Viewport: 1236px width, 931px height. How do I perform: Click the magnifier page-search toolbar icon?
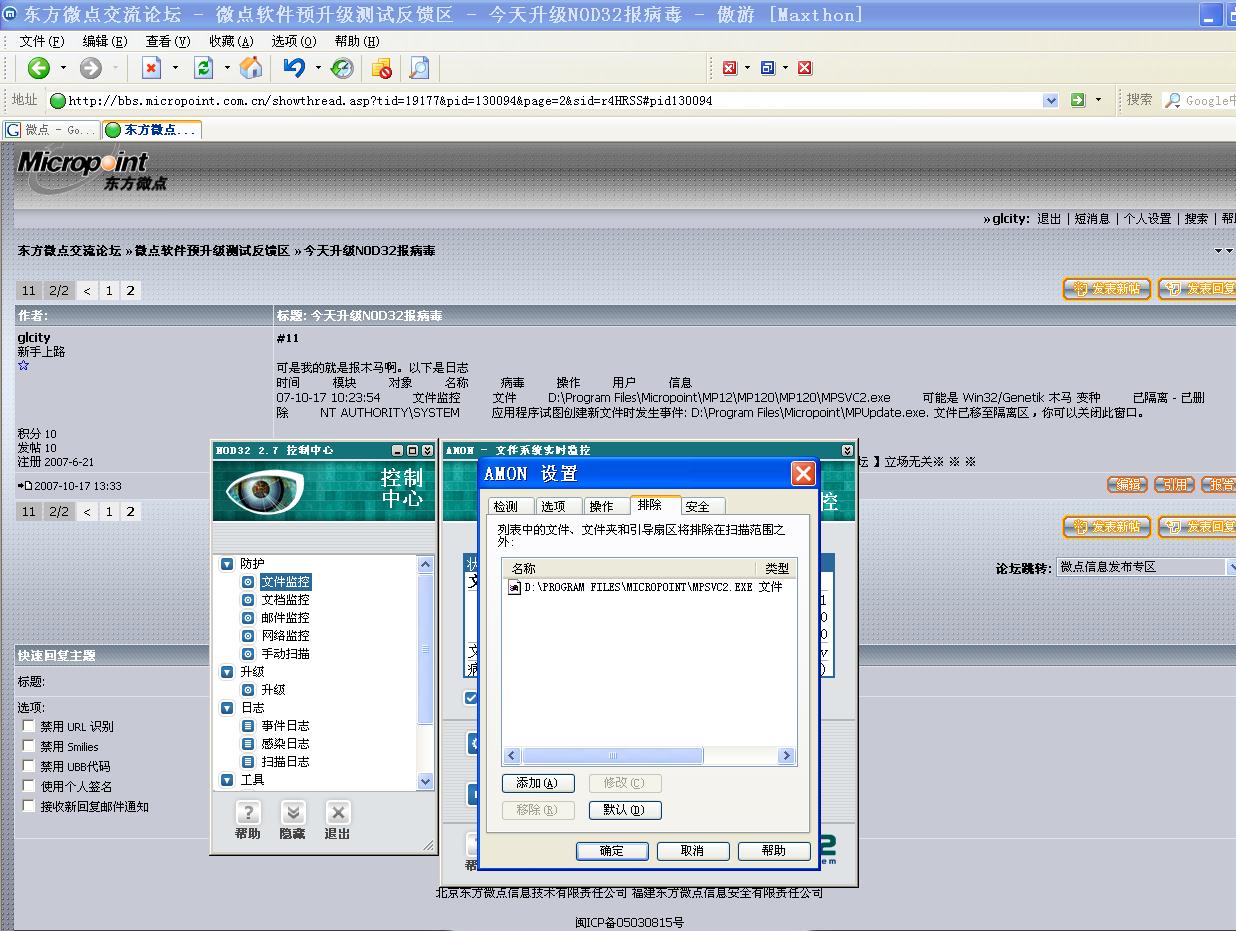420,68
